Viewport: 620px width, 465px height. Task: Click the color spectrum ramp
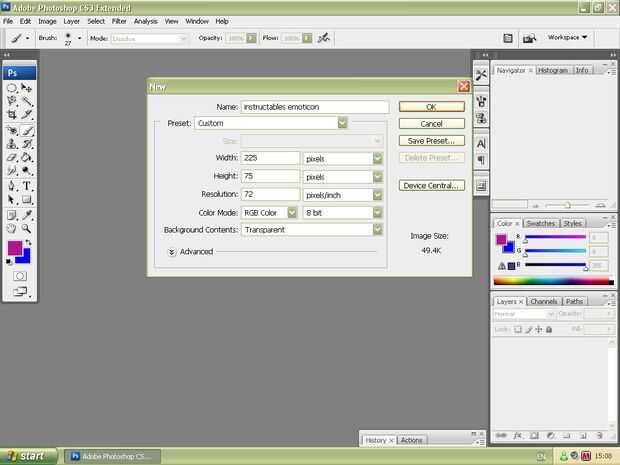pos(554,282)
